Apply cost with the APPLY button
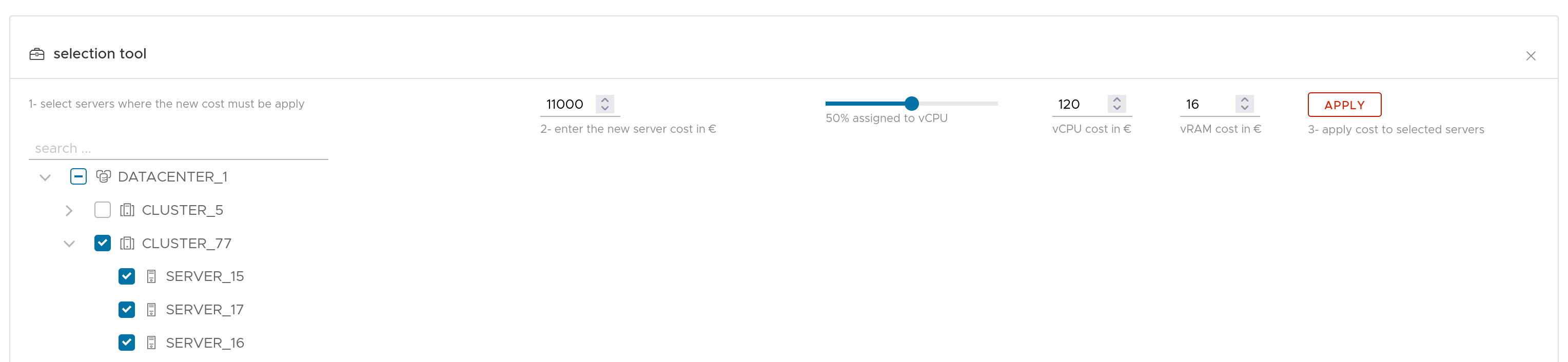The image size is (1568, 362). point(1344,105)
